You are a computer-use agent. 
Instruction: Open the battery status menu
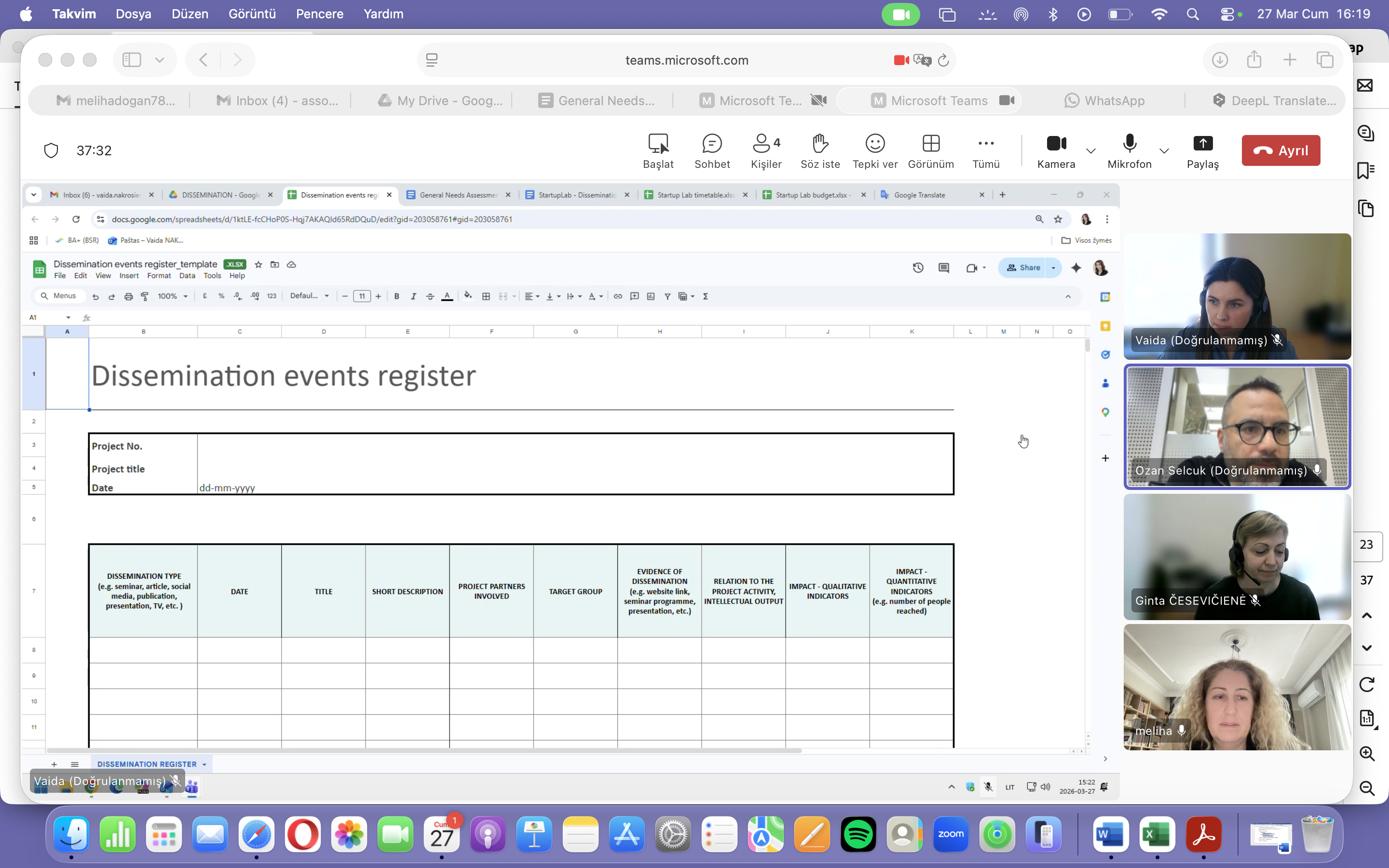[x=1120, y=14]
